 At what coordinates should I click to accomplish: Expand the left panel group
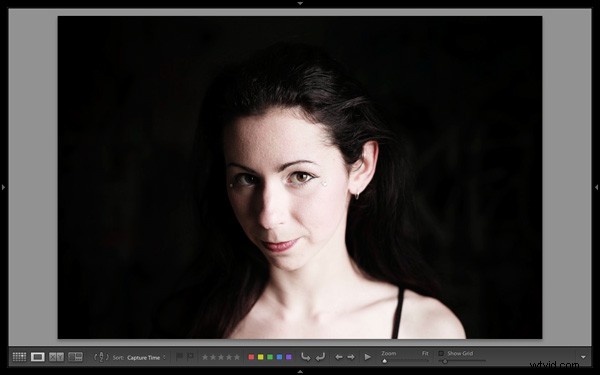tap(3, 188)
